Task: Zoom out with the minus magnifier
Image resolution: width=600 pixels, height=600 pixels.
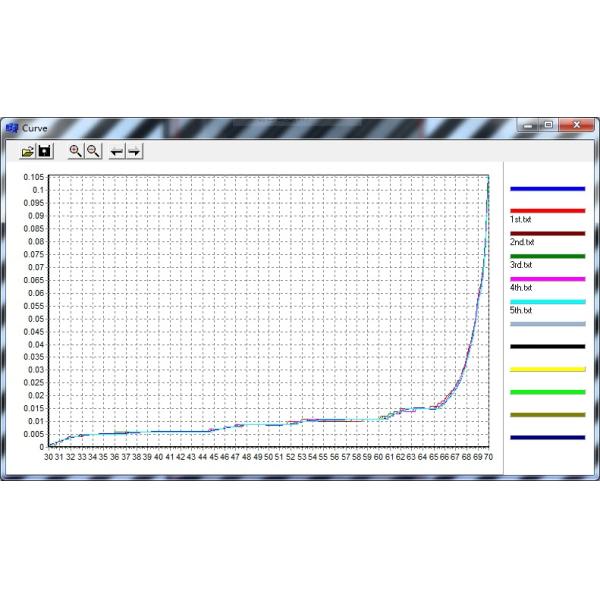Action: tap(93, 151)
